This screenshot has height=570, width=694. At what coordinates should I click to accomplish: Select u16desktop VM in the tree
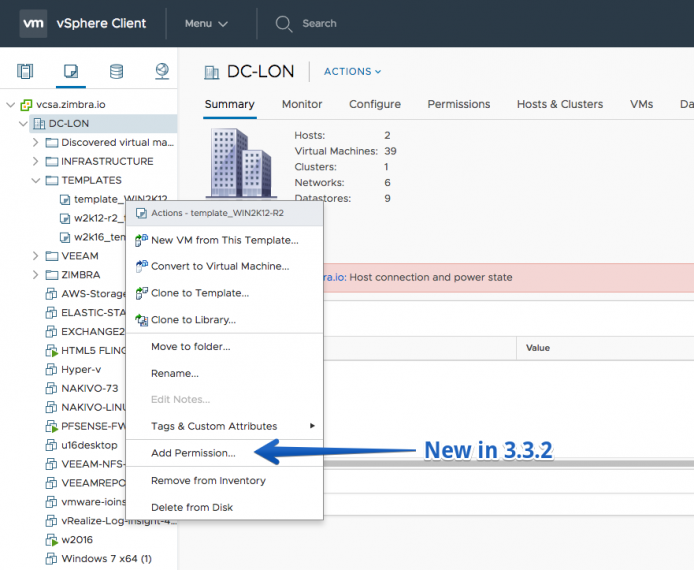pyautogui.click(x=89, y=445)
